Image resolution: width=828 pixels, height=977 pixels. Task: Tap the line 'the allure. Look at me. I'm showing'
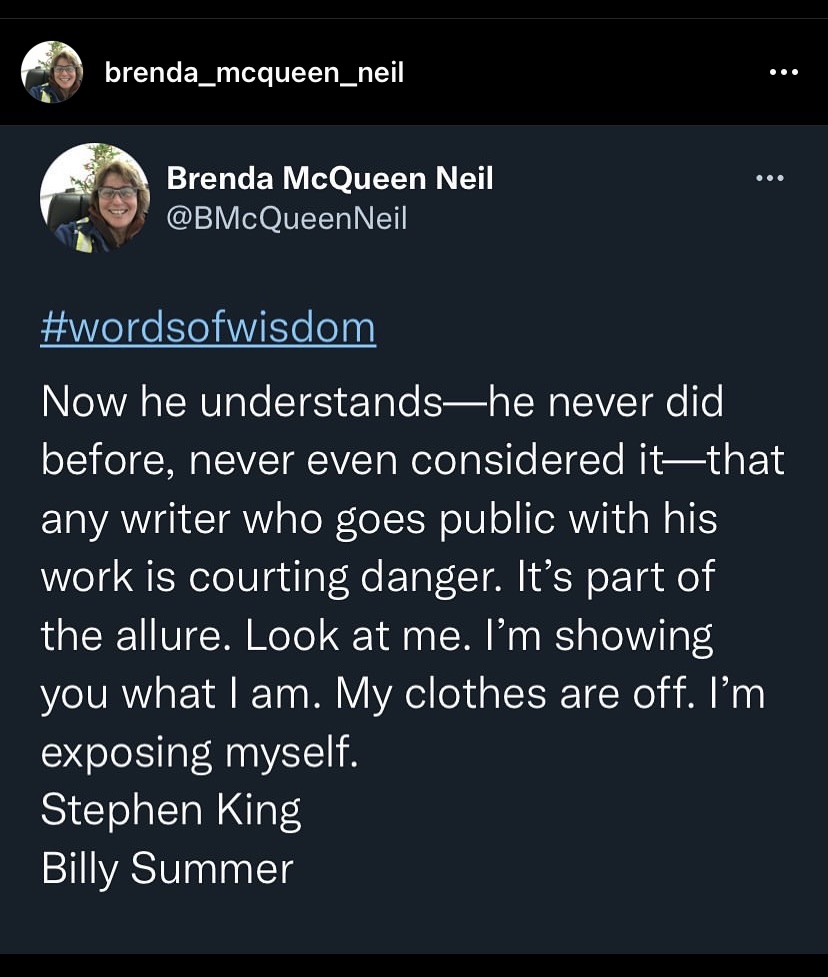pyautogui.click(x=377, y=636)
